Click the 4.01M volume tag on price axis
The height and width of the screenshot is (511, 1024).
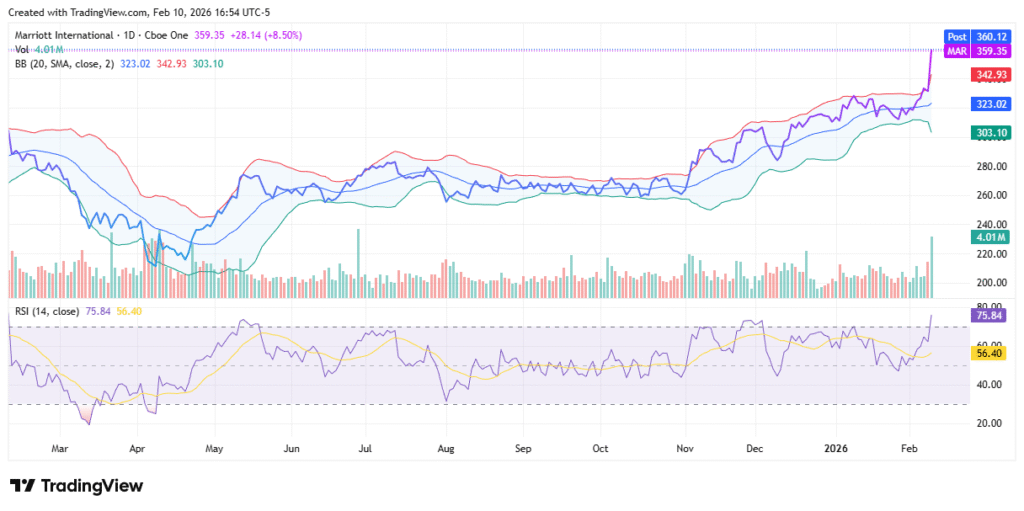tap(990, 237)
